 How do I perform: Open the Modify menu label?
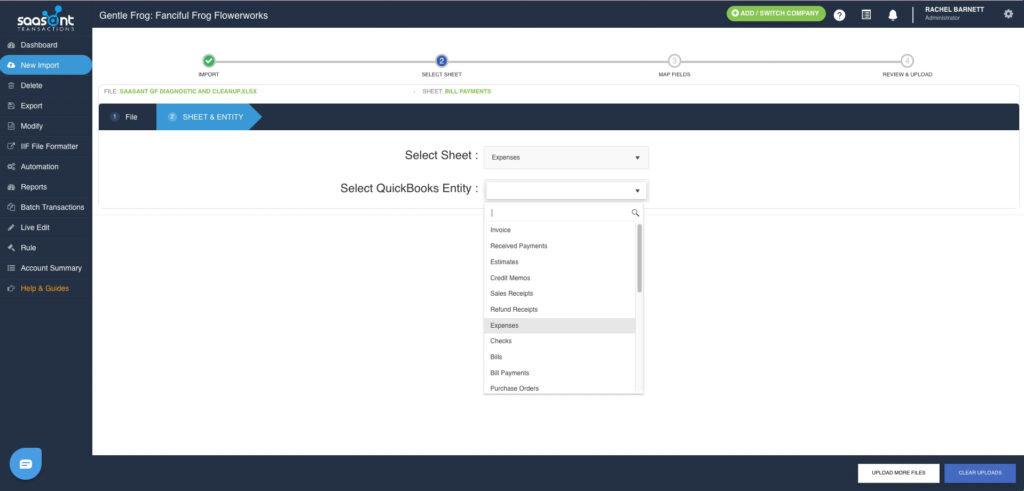32,126
